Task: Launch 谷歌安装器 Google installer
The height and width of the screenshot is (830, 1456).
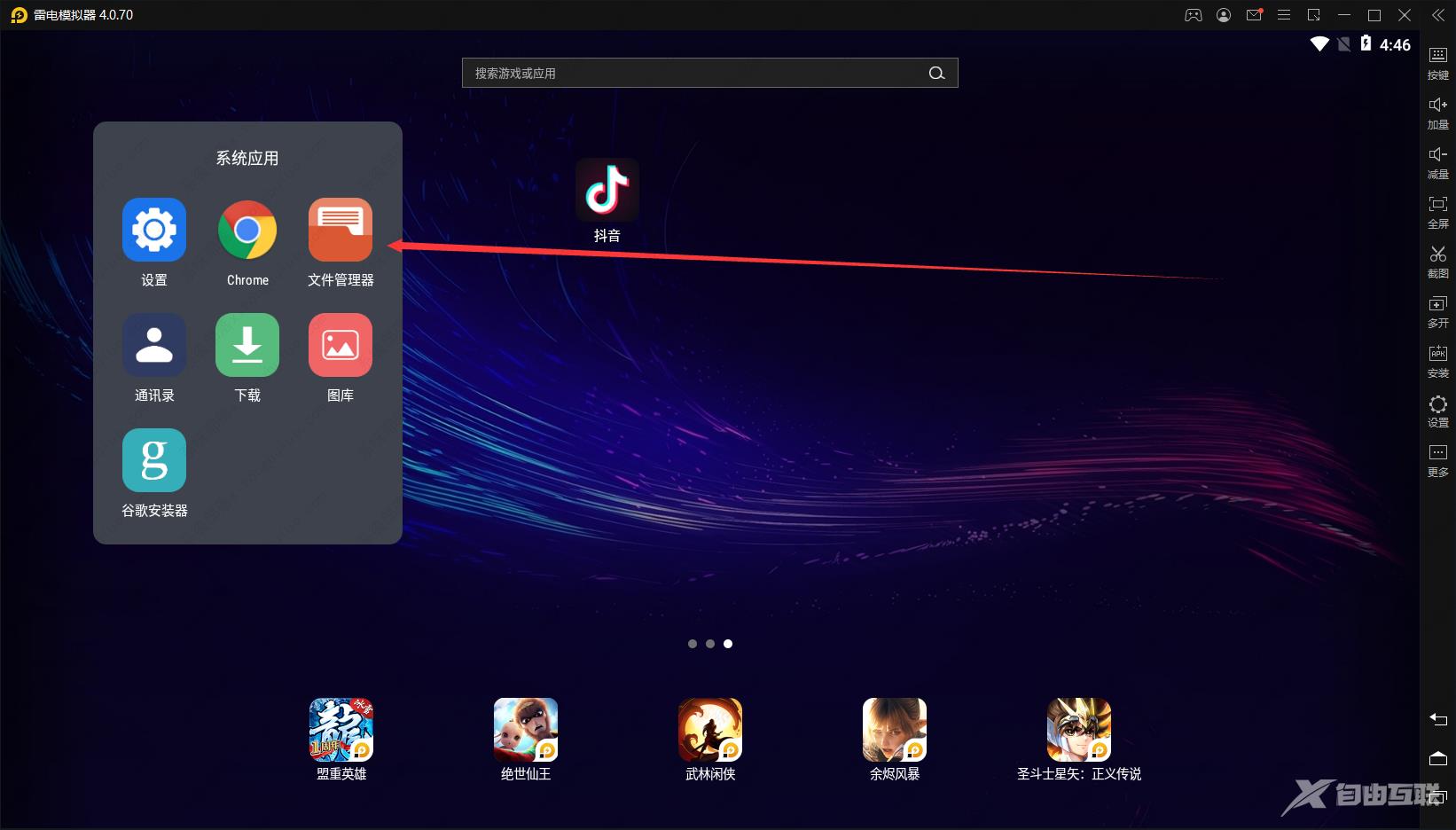Action: pos(154,460)
